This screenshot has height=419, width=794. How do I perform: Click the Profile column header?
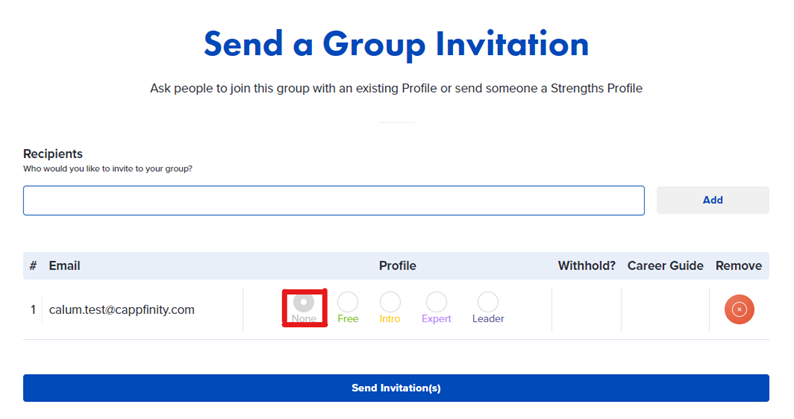pos(398,266)
